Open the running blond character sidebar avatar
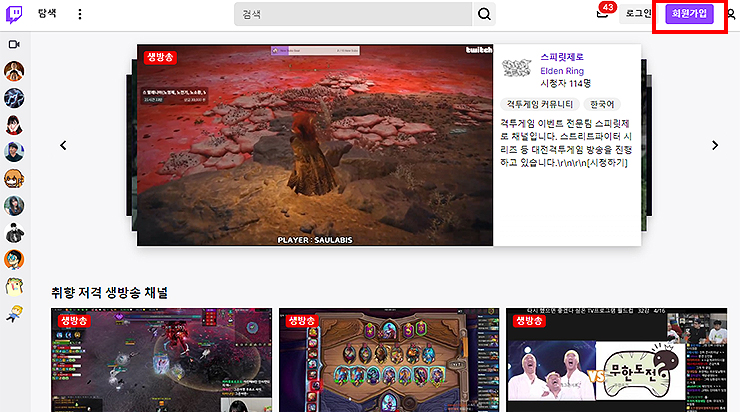Viewport: 740px width, 412px height. pos(14,313)
